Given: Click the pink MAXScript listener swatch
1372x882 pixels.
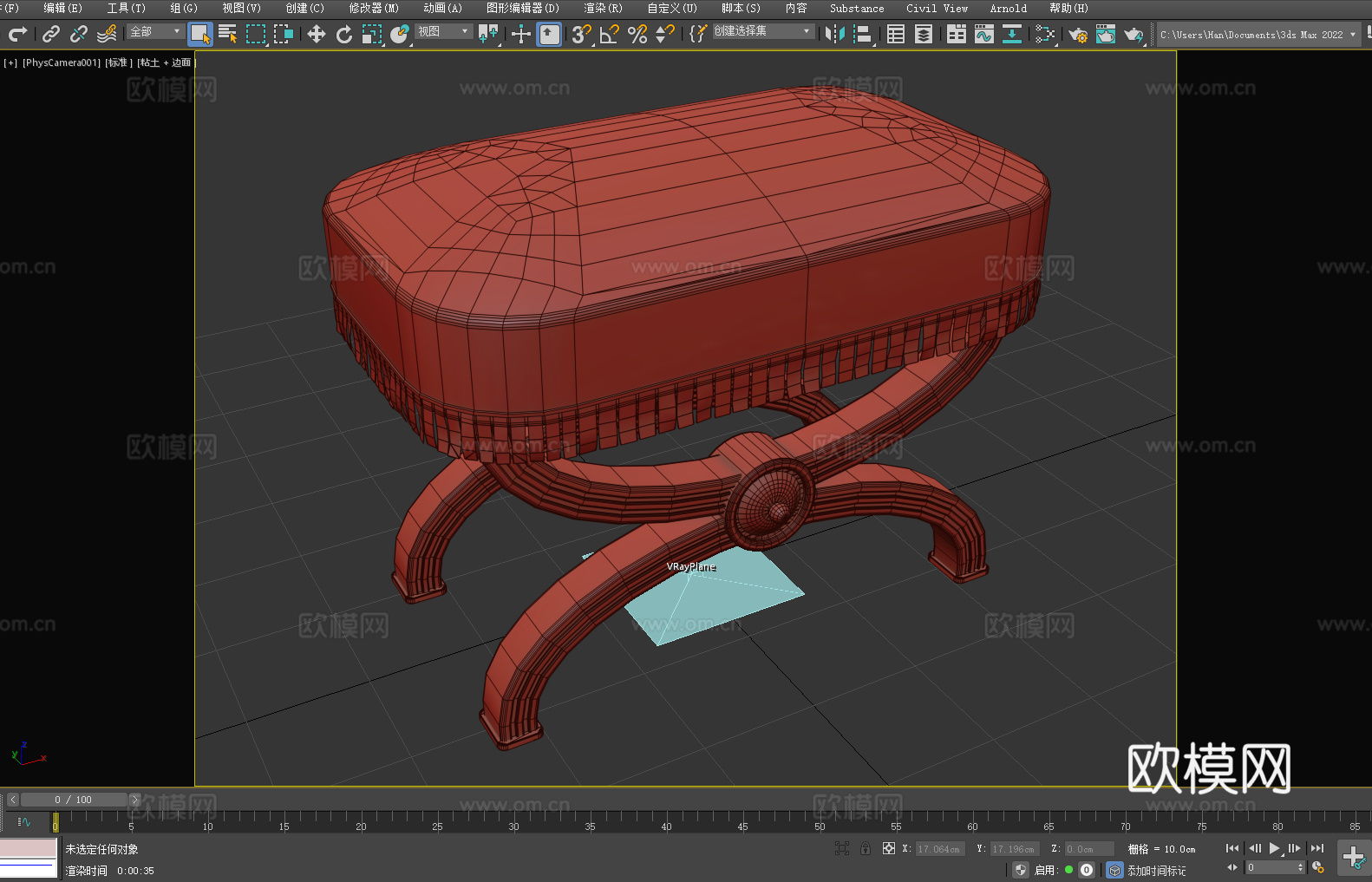Looking at the screenshot, I should tap(29, 848).
